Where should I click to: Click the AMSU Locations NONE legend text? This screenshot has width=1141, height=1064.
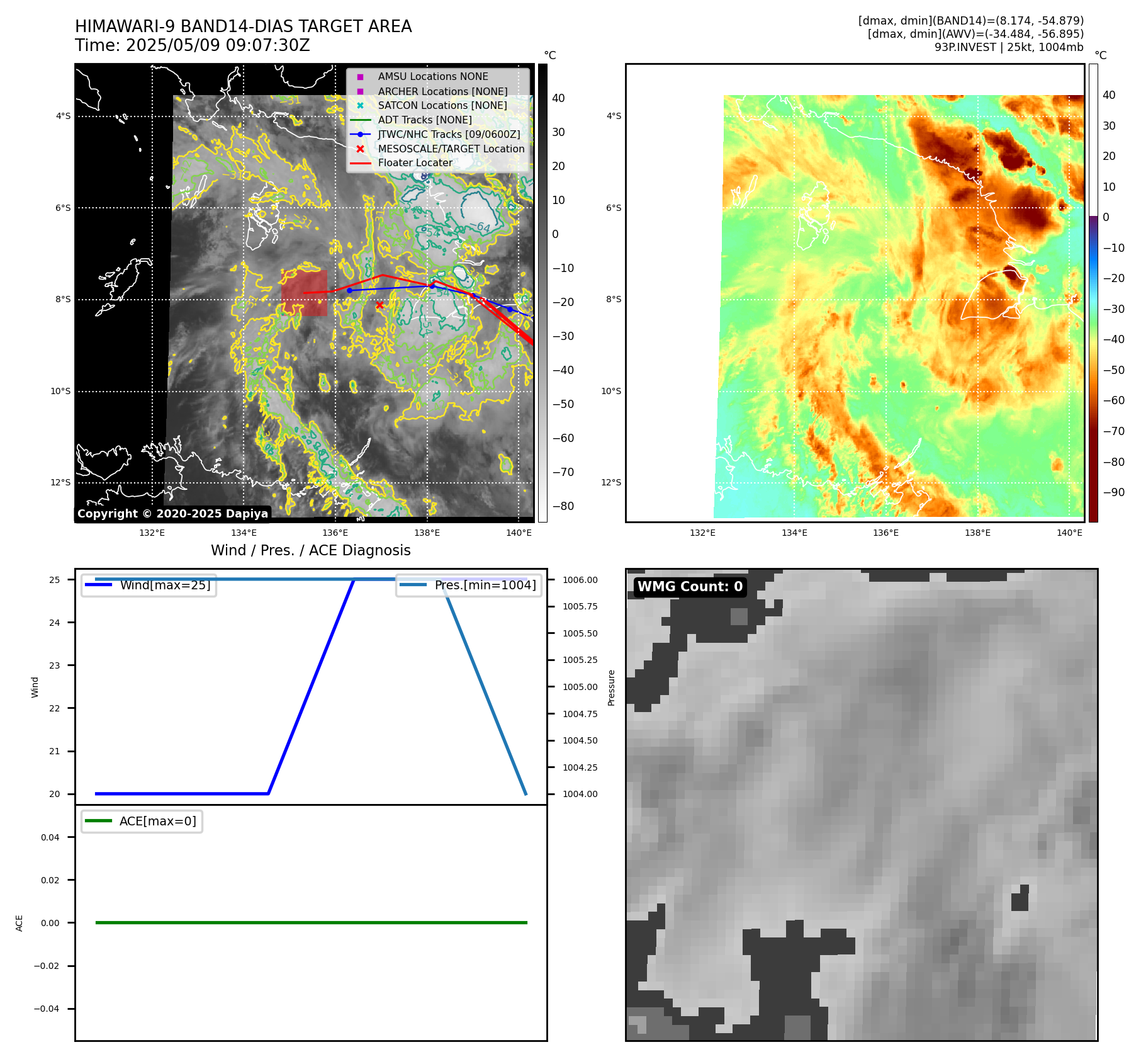tap(433, 77)
